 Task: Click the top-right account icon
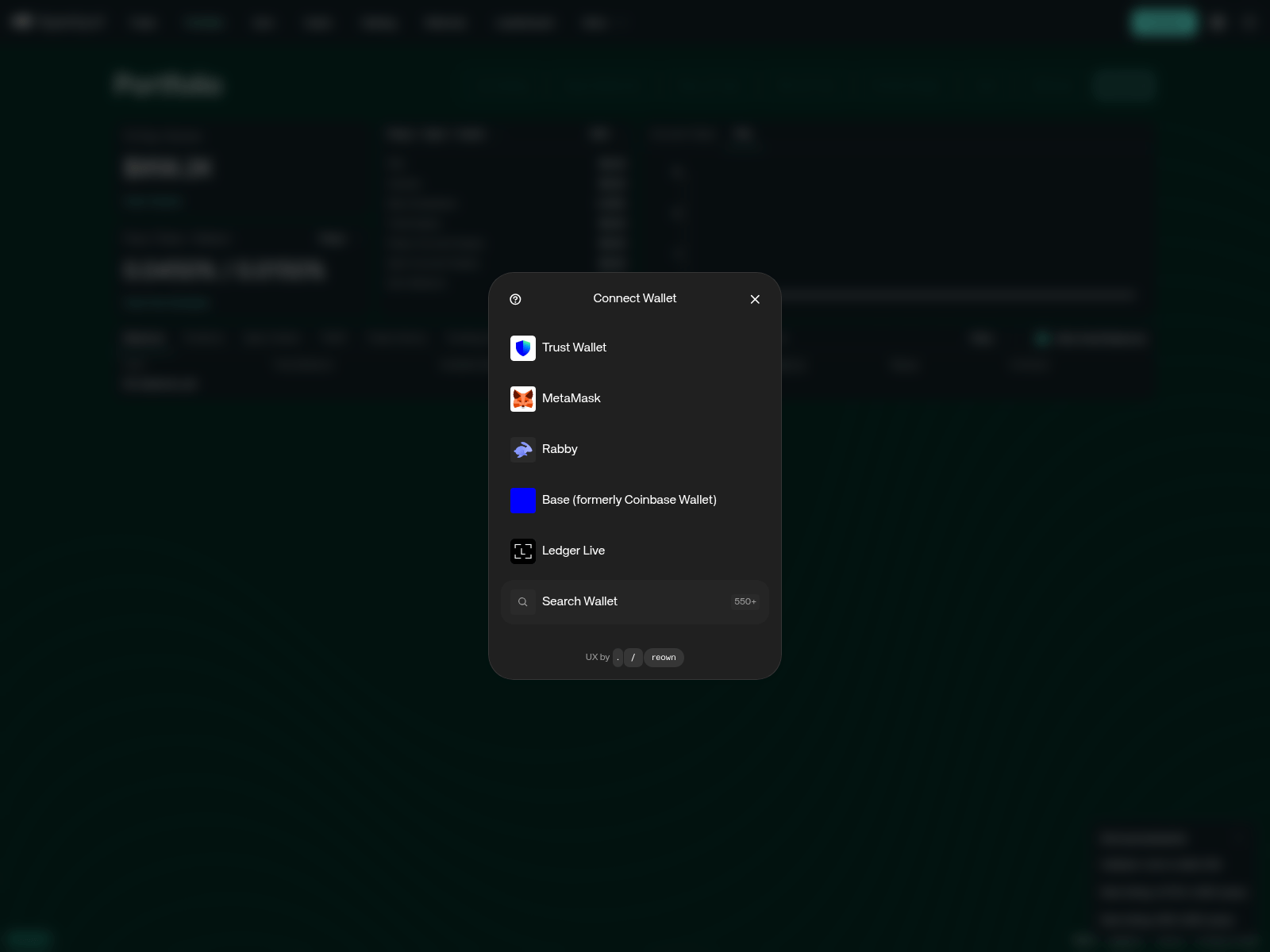tap(1250, 22)
